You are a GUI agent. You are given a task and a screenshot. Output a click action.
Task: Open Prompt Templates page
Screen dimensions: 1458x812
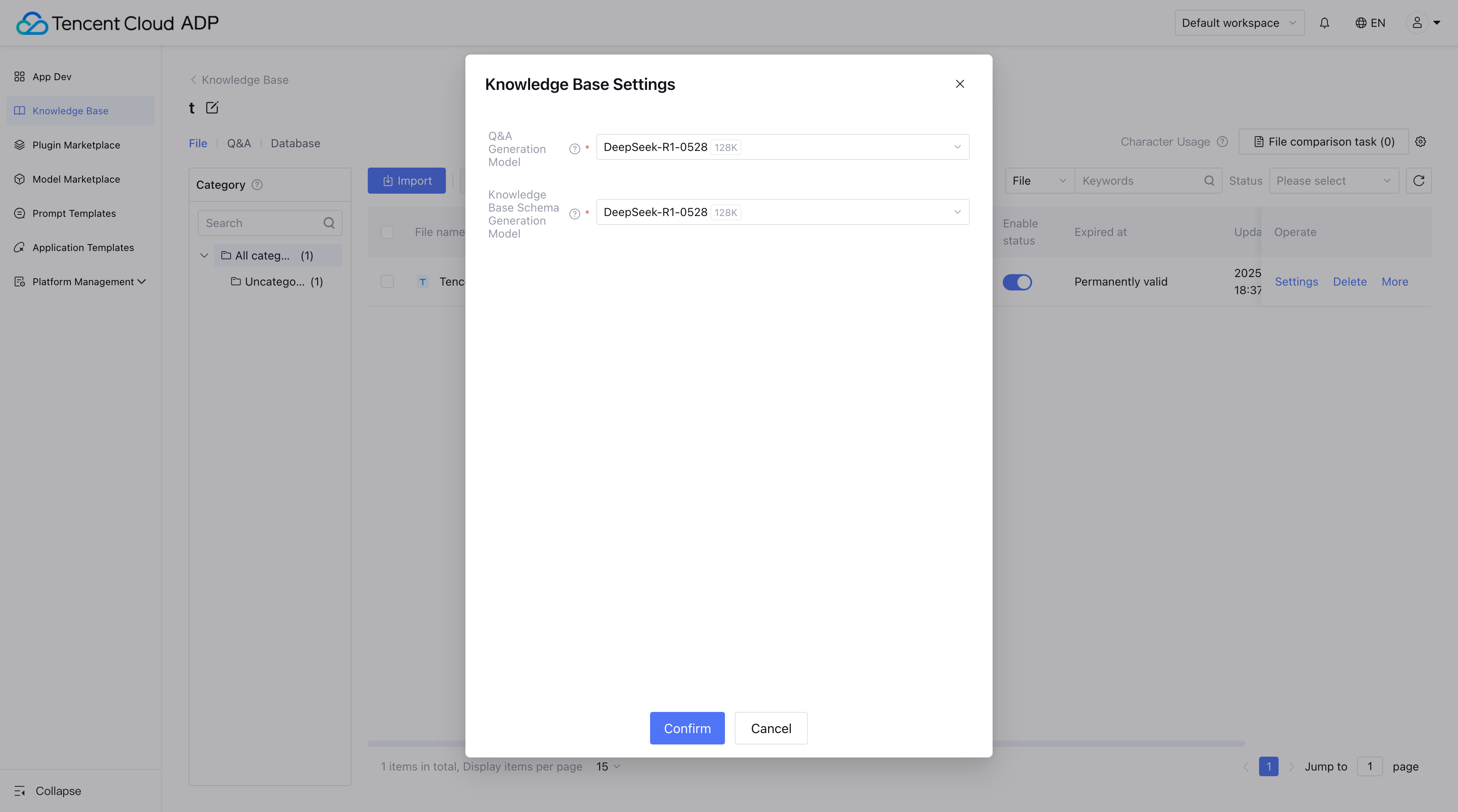point(81,213)
